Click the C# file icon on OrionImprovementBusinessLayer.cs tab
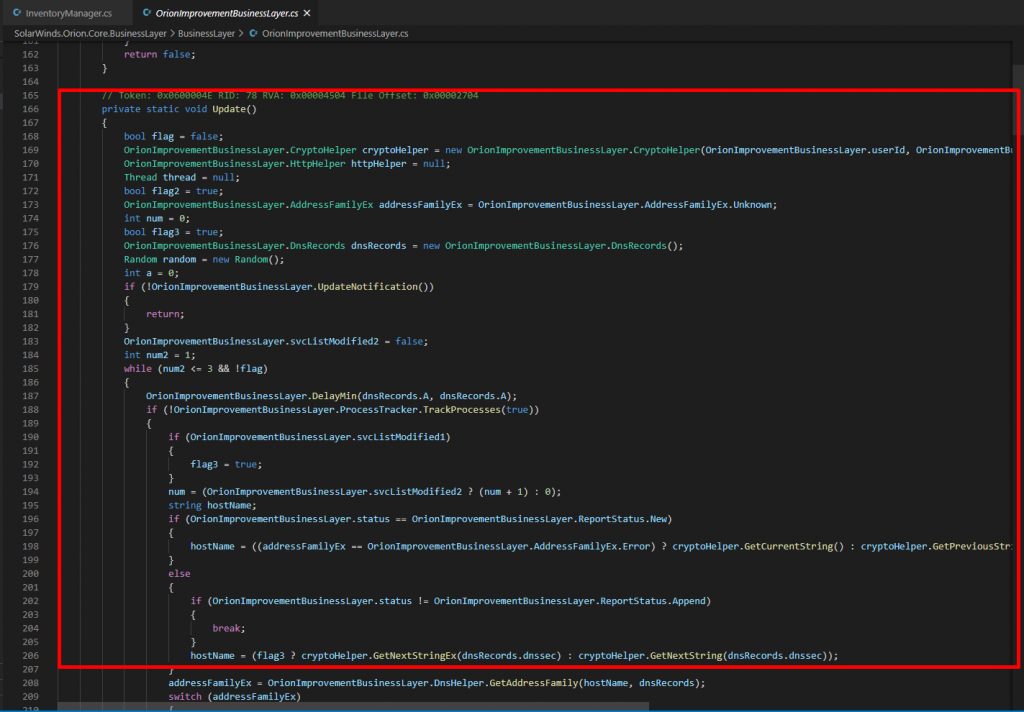1024x712 pixels. pos(147,13)
